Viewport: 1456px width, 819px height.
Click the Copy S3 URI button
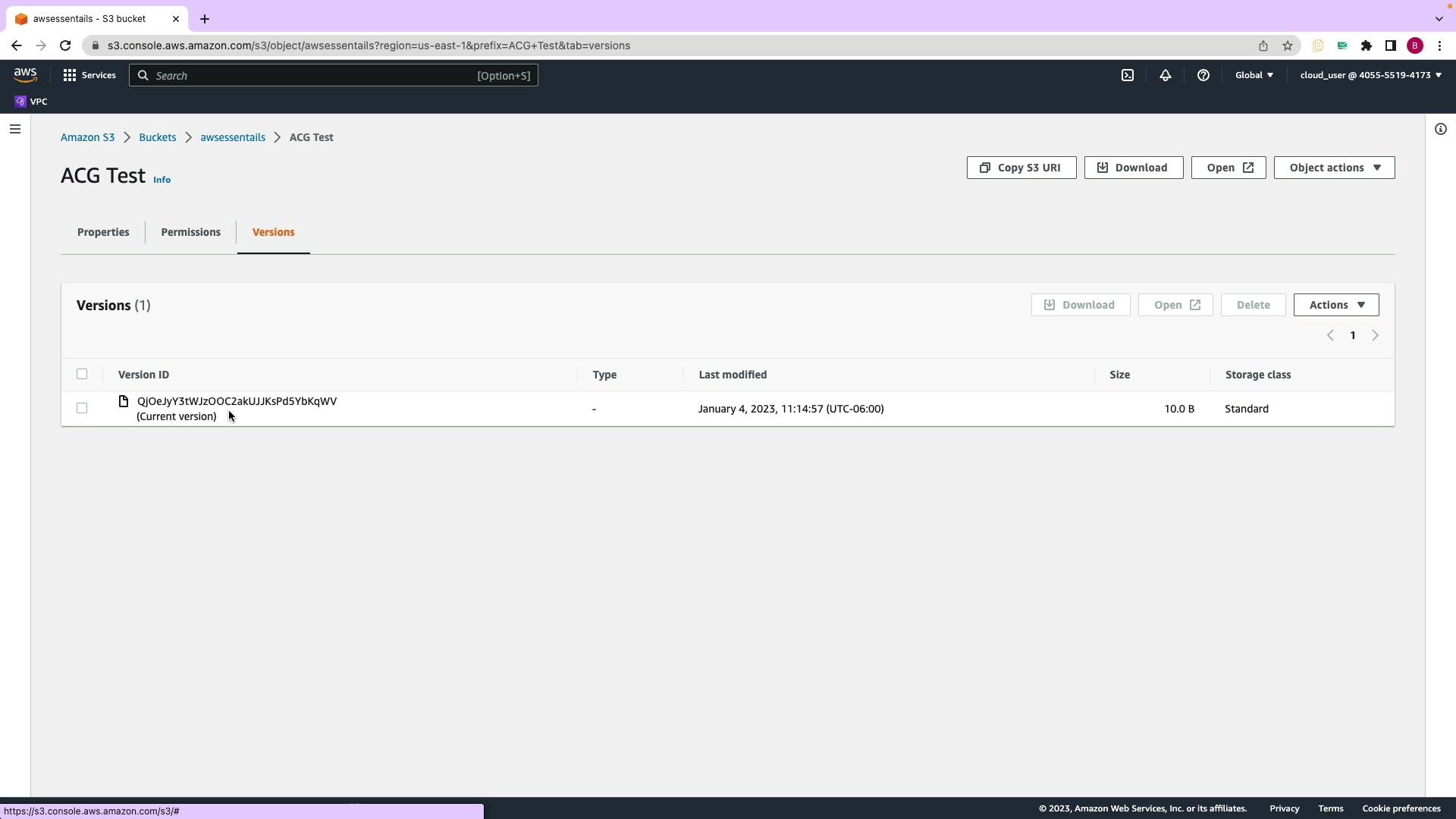point(1021,168)
